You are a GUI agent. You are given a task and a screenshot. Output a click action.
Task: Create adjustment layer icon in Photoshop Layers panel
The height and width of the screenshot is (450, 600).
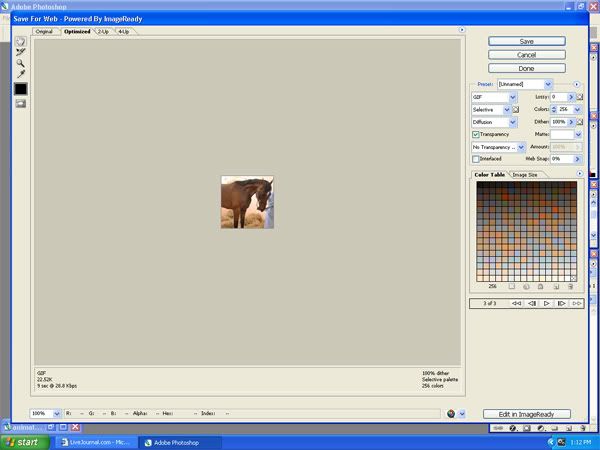540,428
